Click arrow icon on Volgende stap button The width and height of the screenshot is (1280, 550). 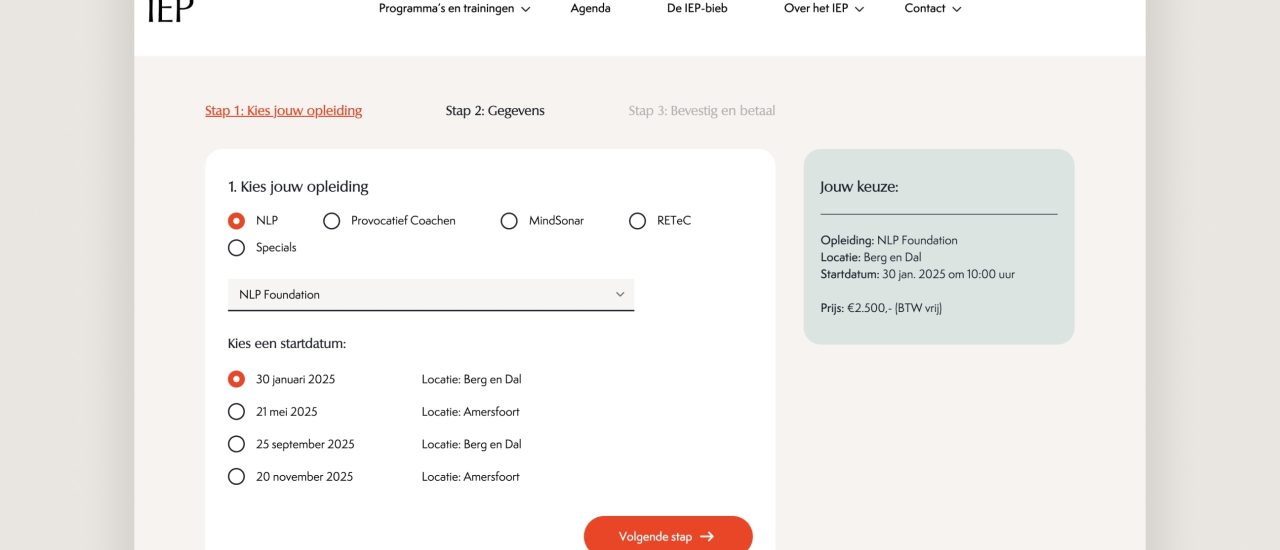(707, 537)
